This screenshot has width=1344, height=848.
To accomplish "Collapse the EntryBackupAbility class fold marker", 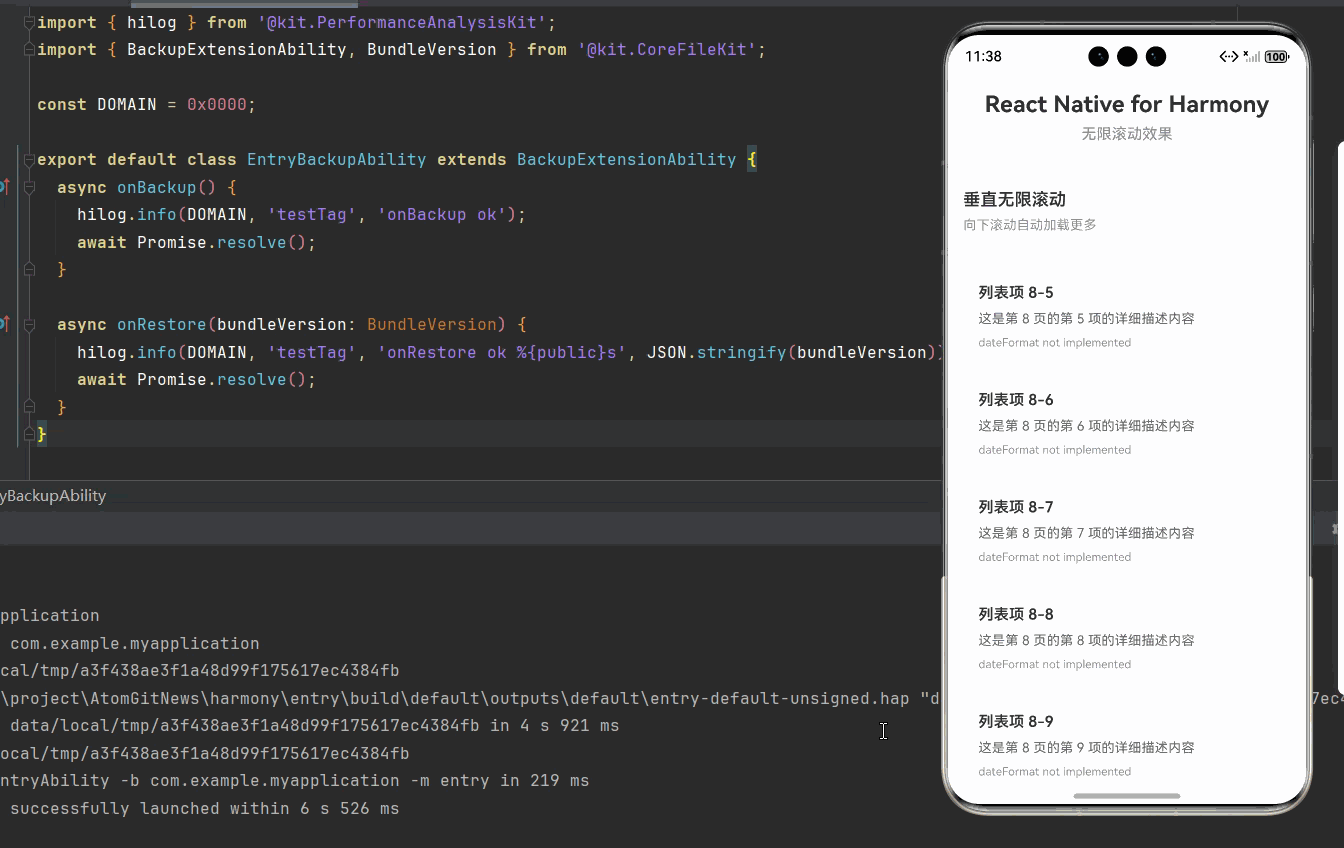I will tap(29, 160).
